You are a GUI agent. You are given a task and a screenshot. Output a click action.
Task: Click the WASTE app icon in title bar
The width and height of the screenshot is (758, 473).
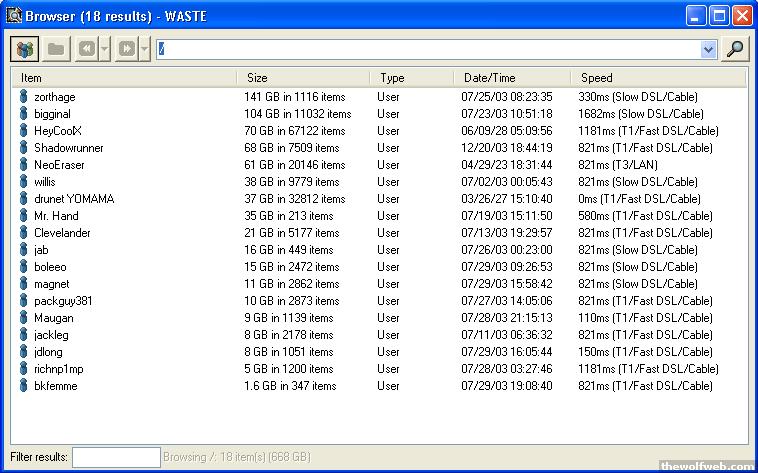point(14,15)
